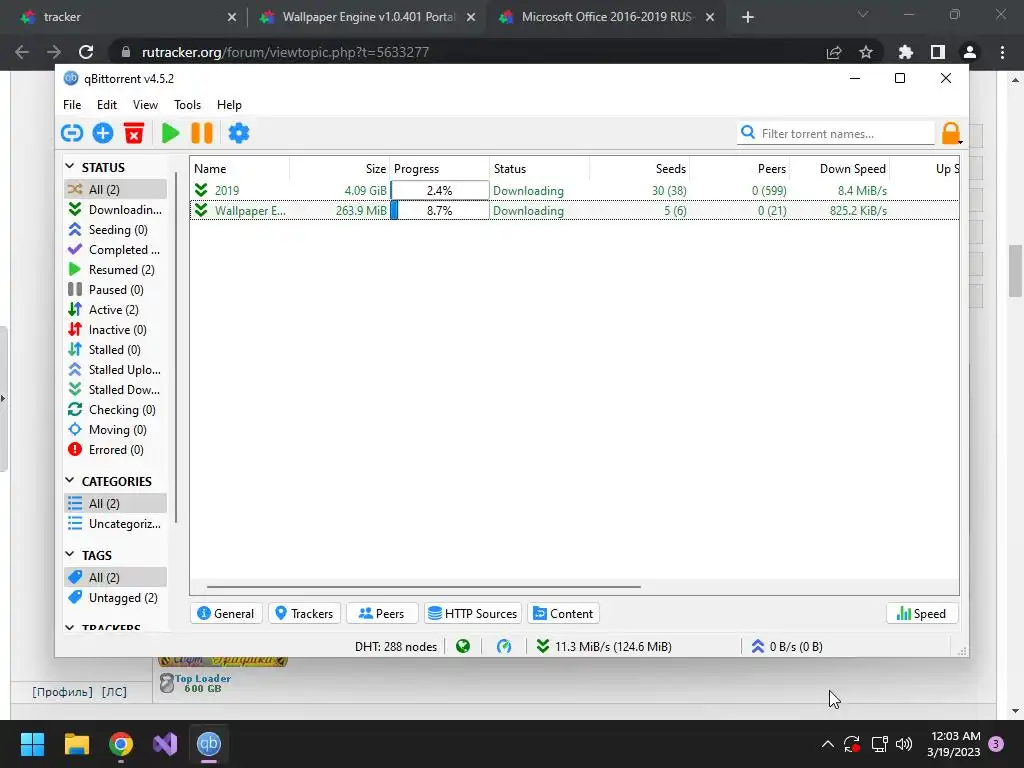
Task: Select the Inactive (0) filter
Action: coord(116,330)
